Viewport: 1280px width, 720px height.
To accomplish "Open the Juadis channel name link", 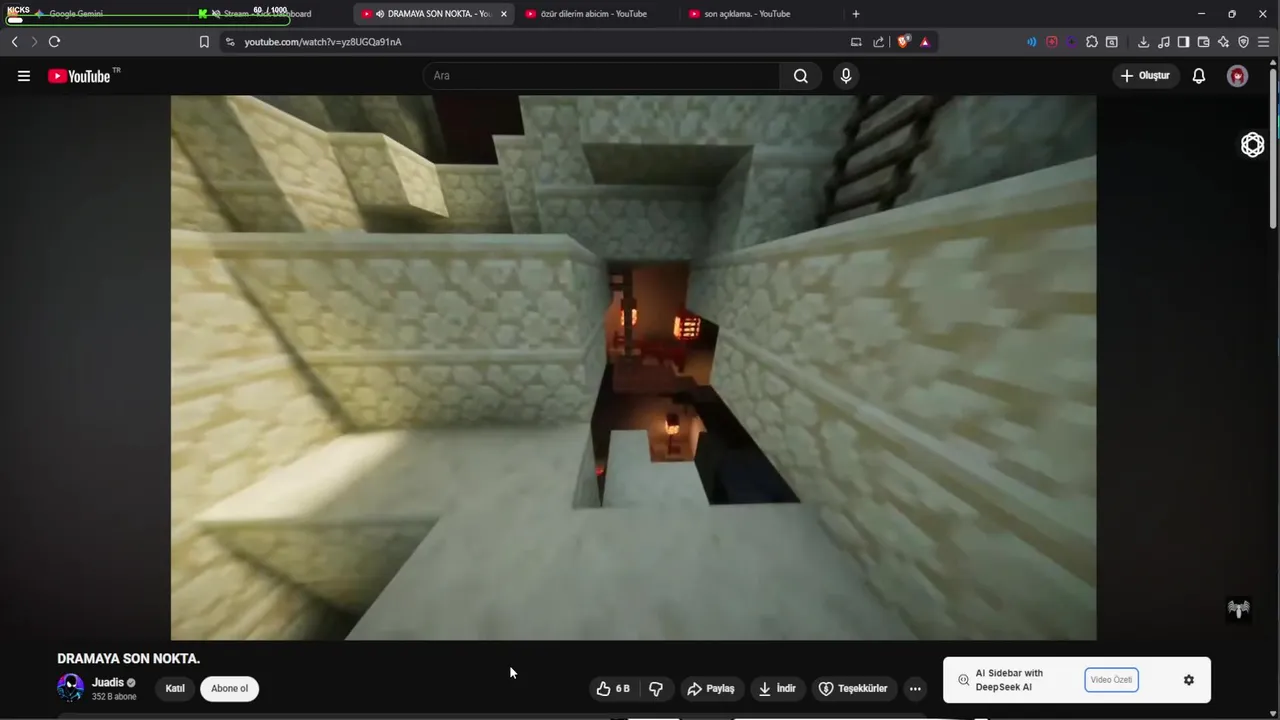I will 108,683.
